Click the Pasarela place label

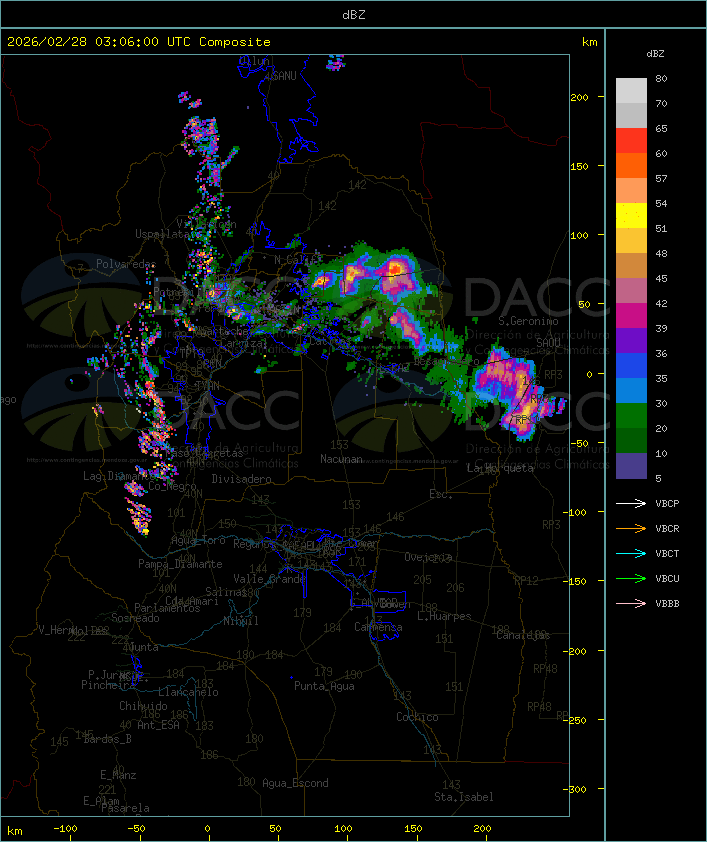pos(125,808)
